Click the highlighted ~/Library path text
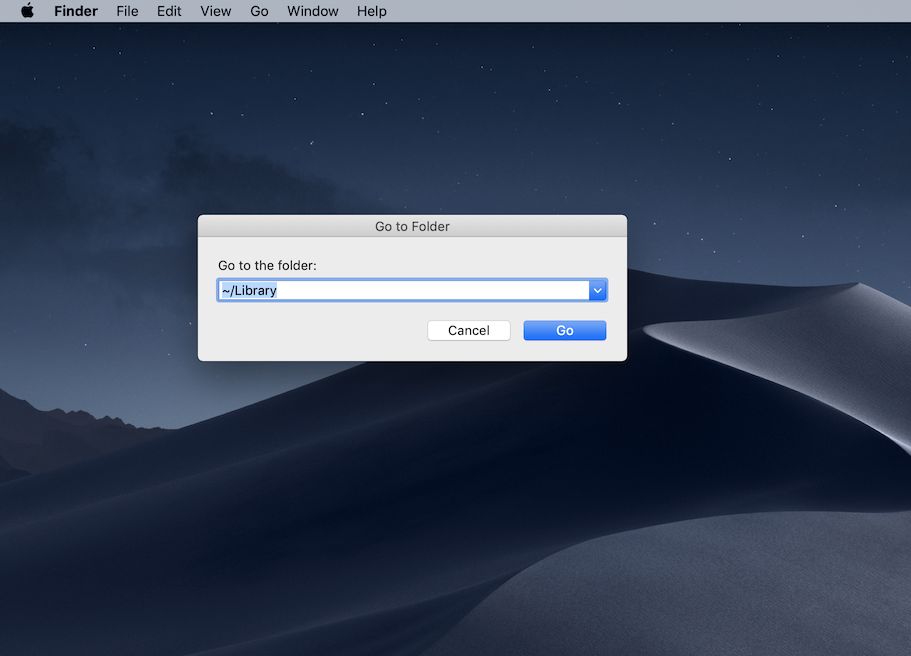The image size is (911, 656). point(248,290)
